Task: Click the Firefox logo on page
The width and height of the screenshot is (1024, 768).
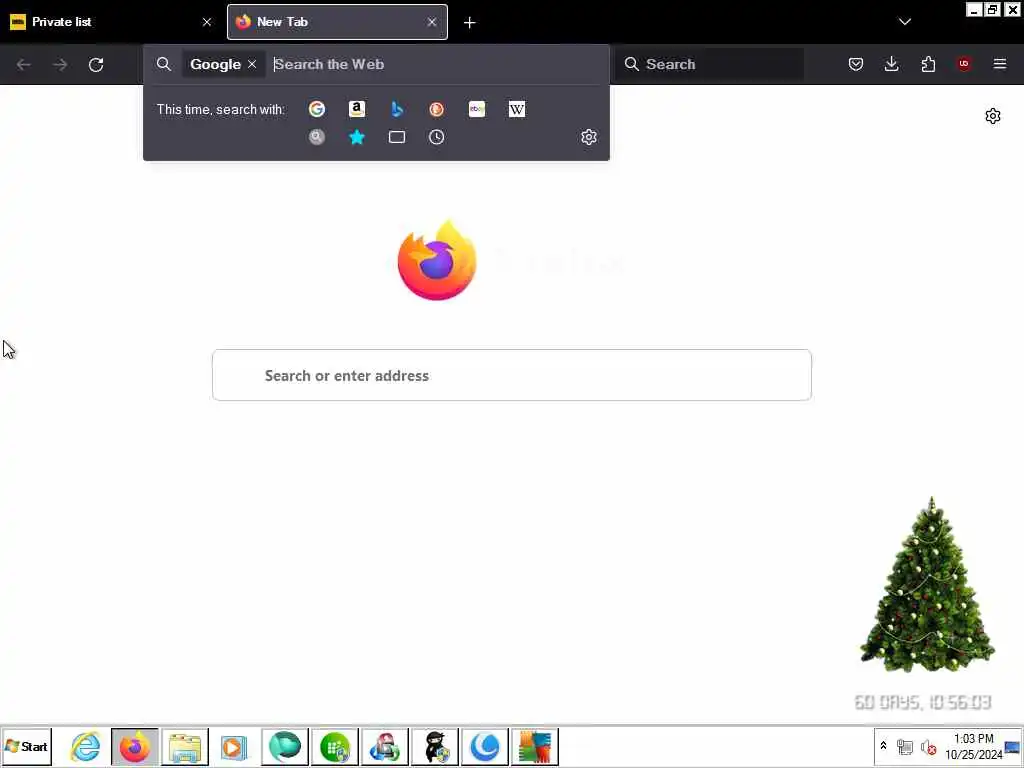Action: pyautogui.click(x=437, y=261)
